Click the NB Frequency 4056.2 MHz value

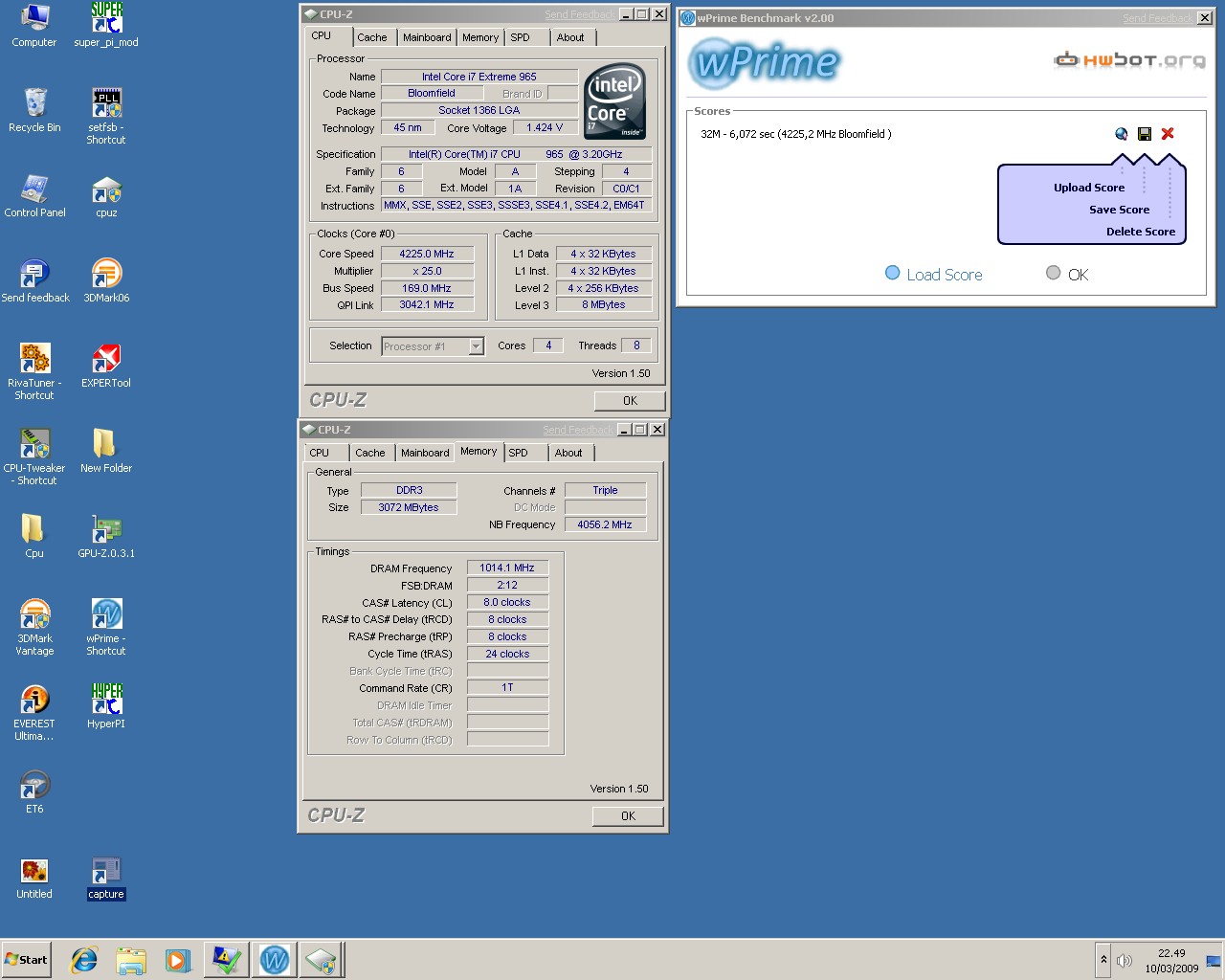pyautogui.click(x=605, y=525)
